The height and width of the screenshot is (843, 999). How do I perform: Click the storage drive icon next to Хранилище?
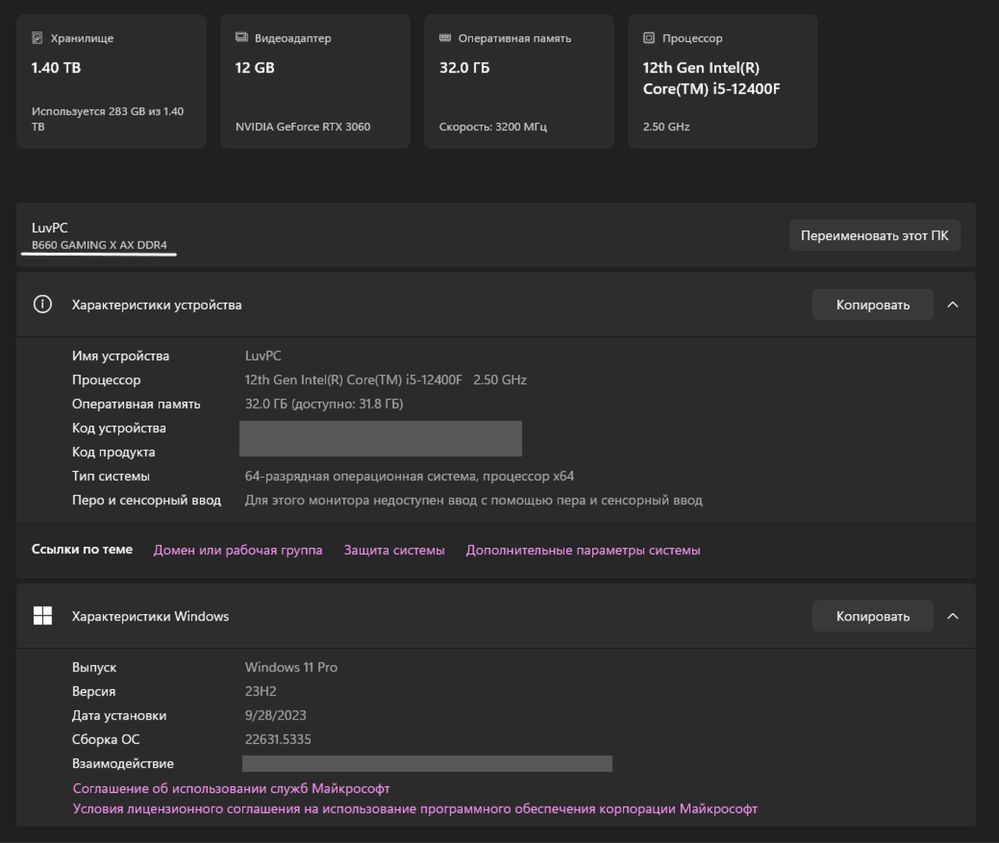coord(38,38)
